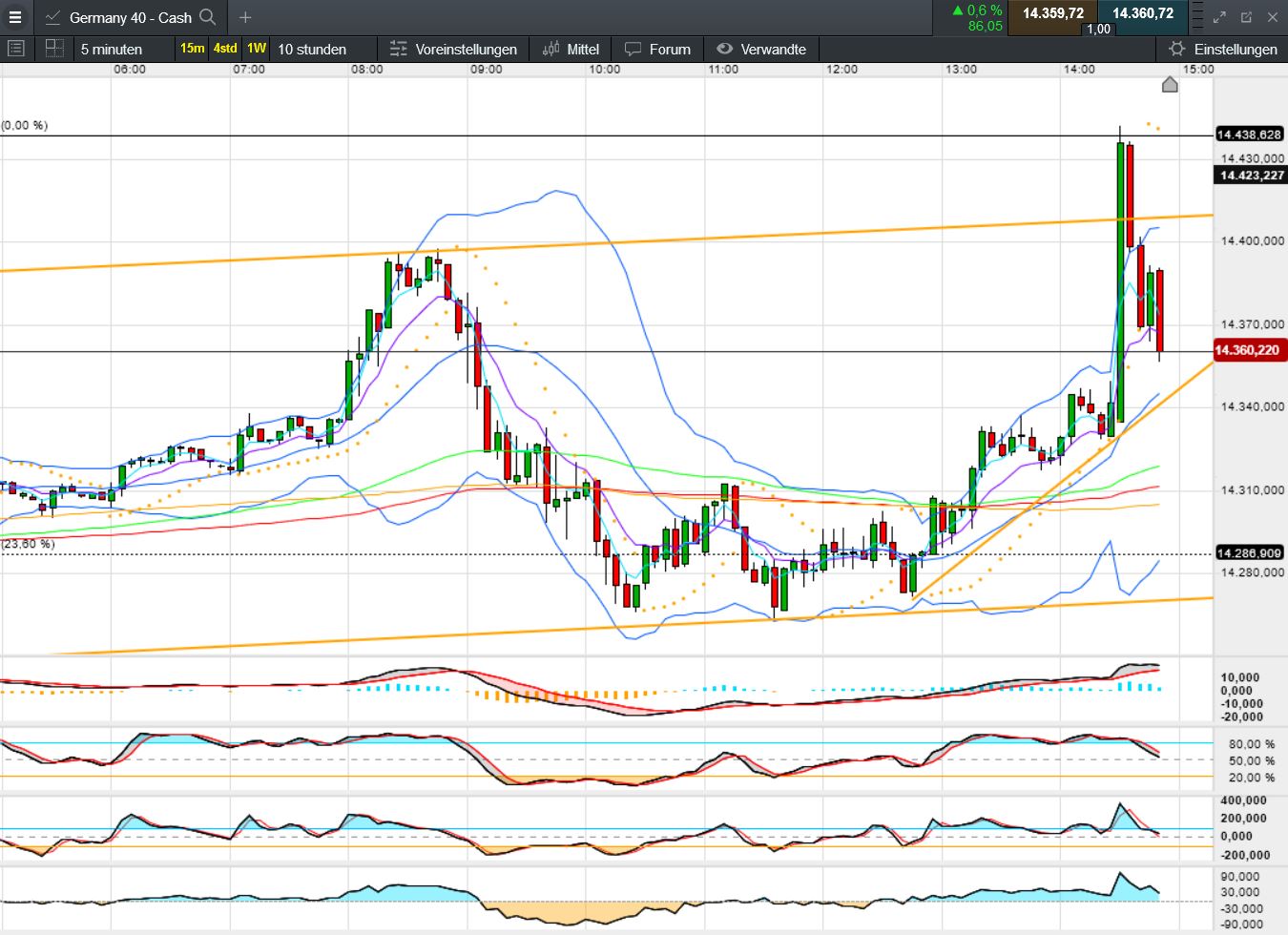Add a new chart tab with plus
The image size is (1288, 935).
click(245, 17)
